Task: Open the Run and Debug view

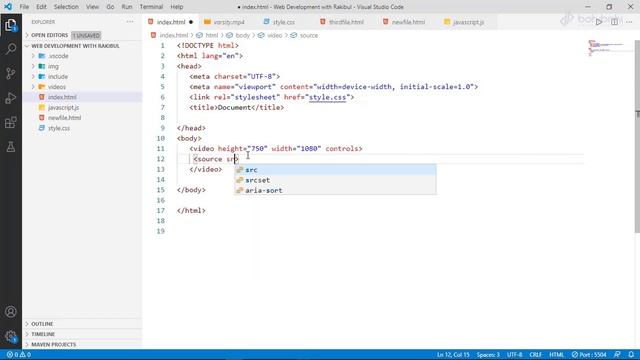Action: click(11, 98)
